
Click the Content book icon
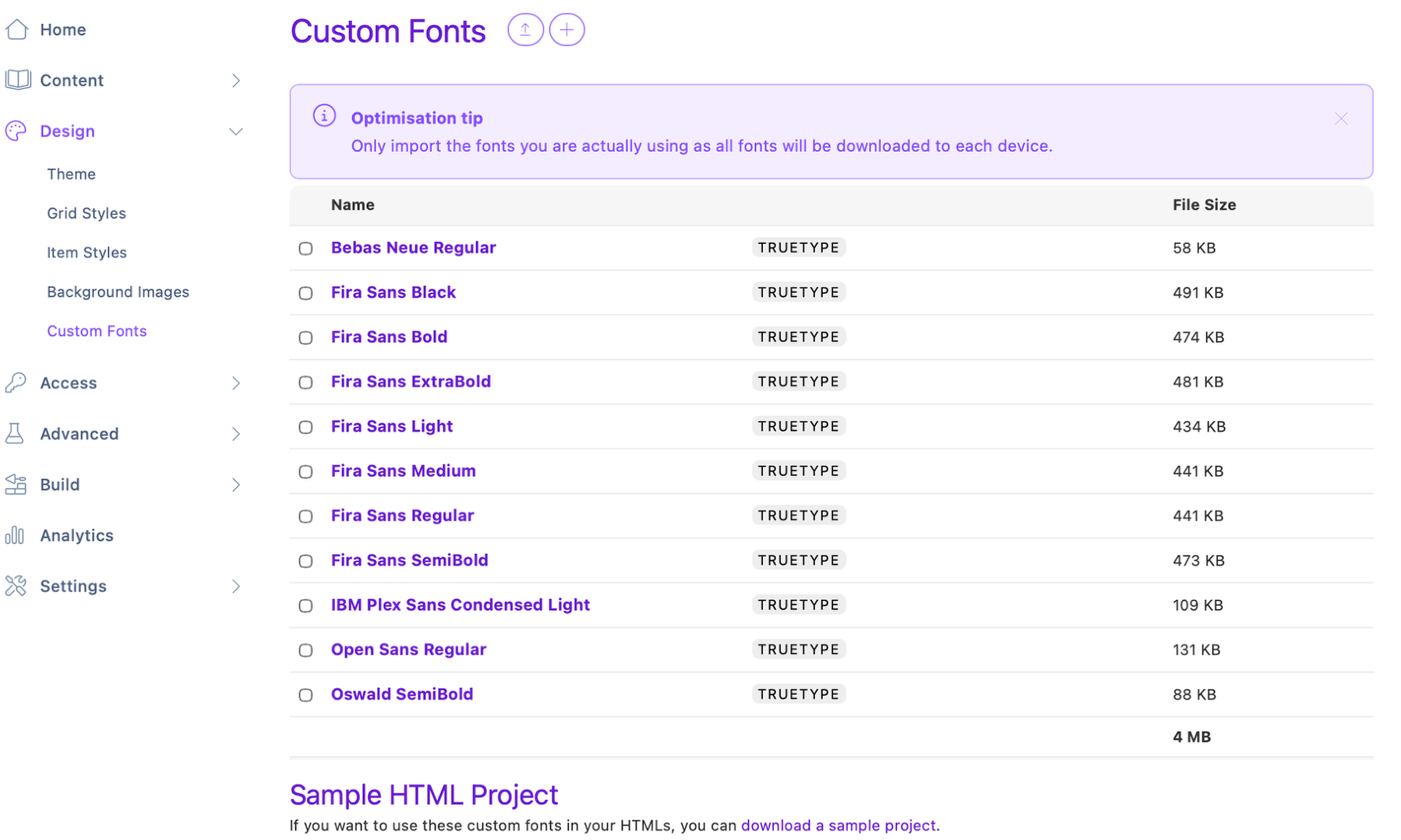click(17, 80)
